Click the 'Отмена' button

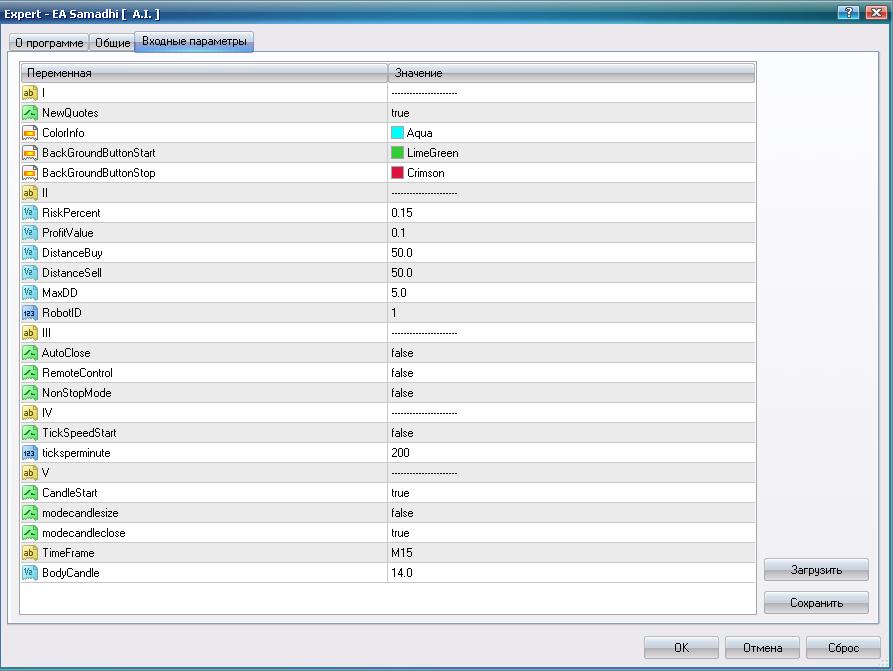pos(762,648)
